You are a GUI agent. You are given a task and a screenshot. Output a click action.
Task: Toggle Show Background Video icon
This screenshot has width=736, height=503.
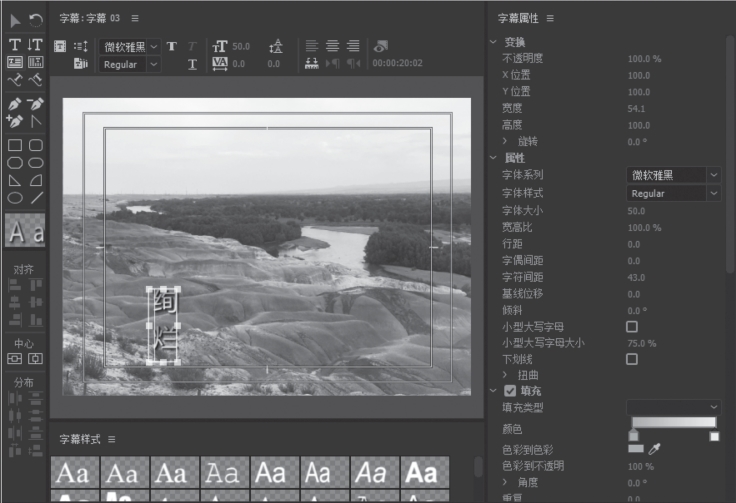click(x=381, y=46)
